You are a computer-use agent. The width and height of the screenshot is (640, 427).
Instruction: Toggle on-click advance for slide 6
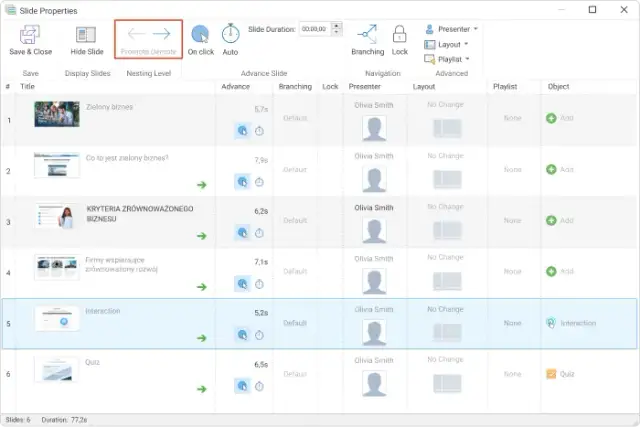pyautogui.click(x=242, y=385)
